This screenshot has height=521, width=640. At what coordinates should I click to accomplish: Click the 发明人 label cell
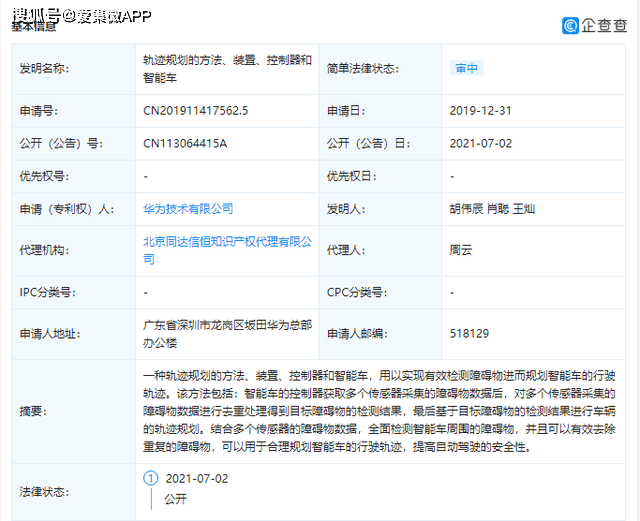(x=380, y=209)
